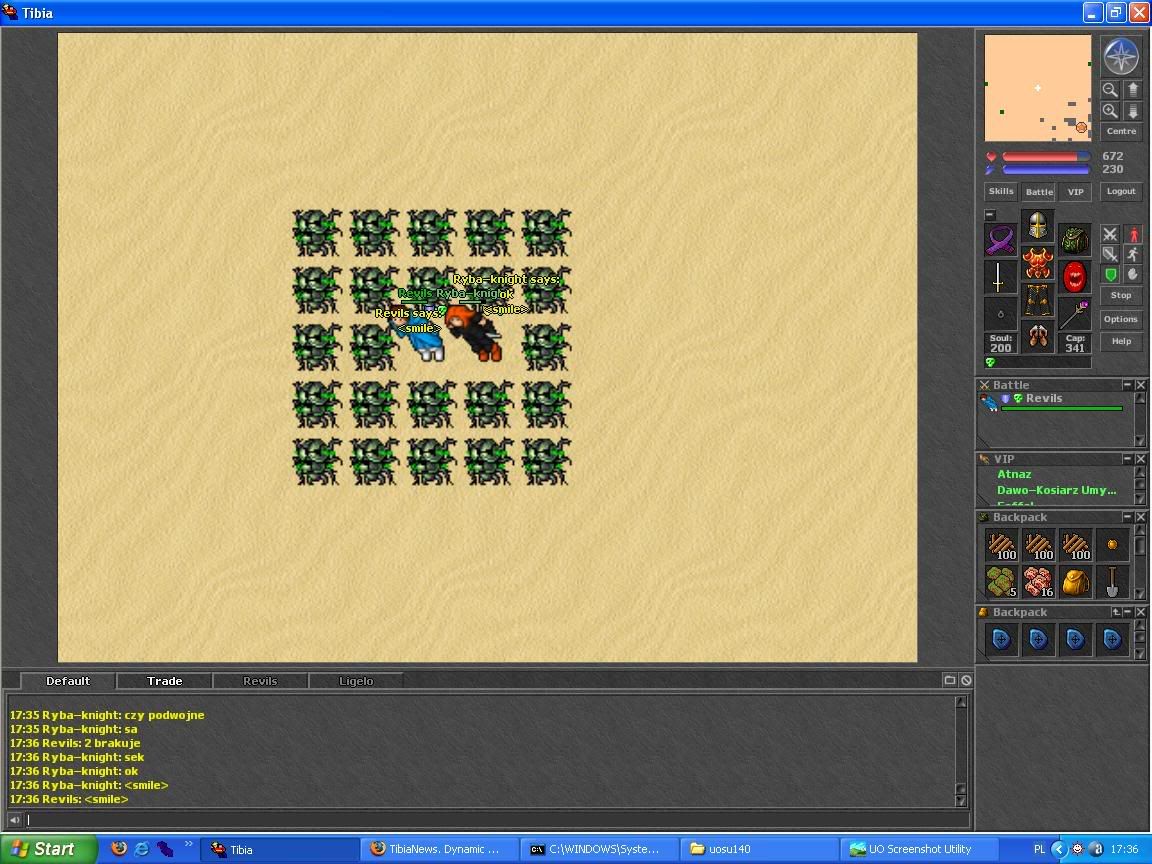Expand hidden system tray icons
The height and width of the screenshot is (864, 1152).
coord(1059,849)
